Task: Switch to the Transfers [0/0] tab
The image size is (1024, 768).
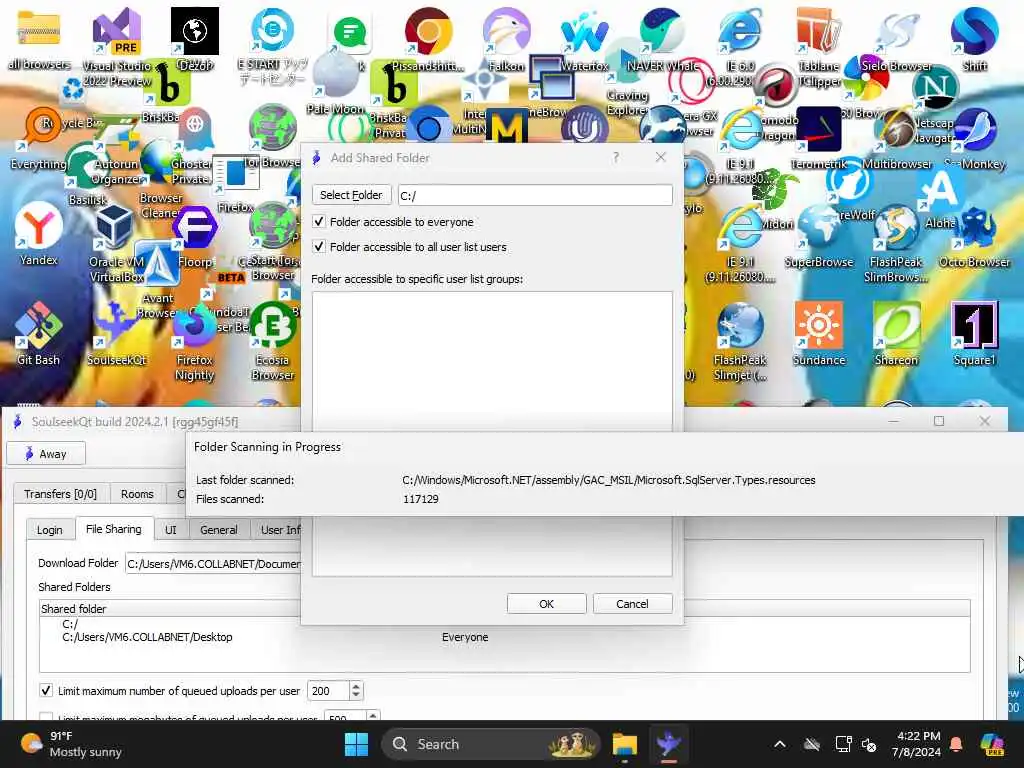Action: coord(60,494)
